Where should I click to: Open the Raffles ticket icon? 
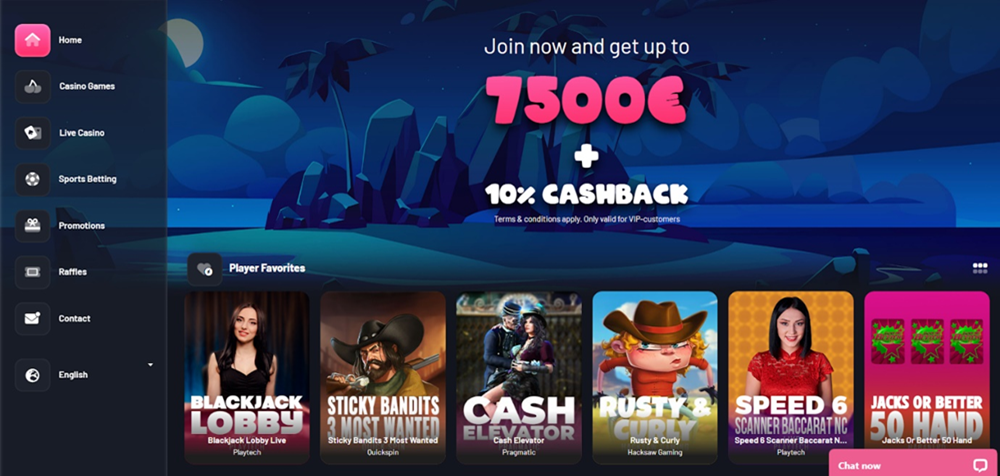33,272
